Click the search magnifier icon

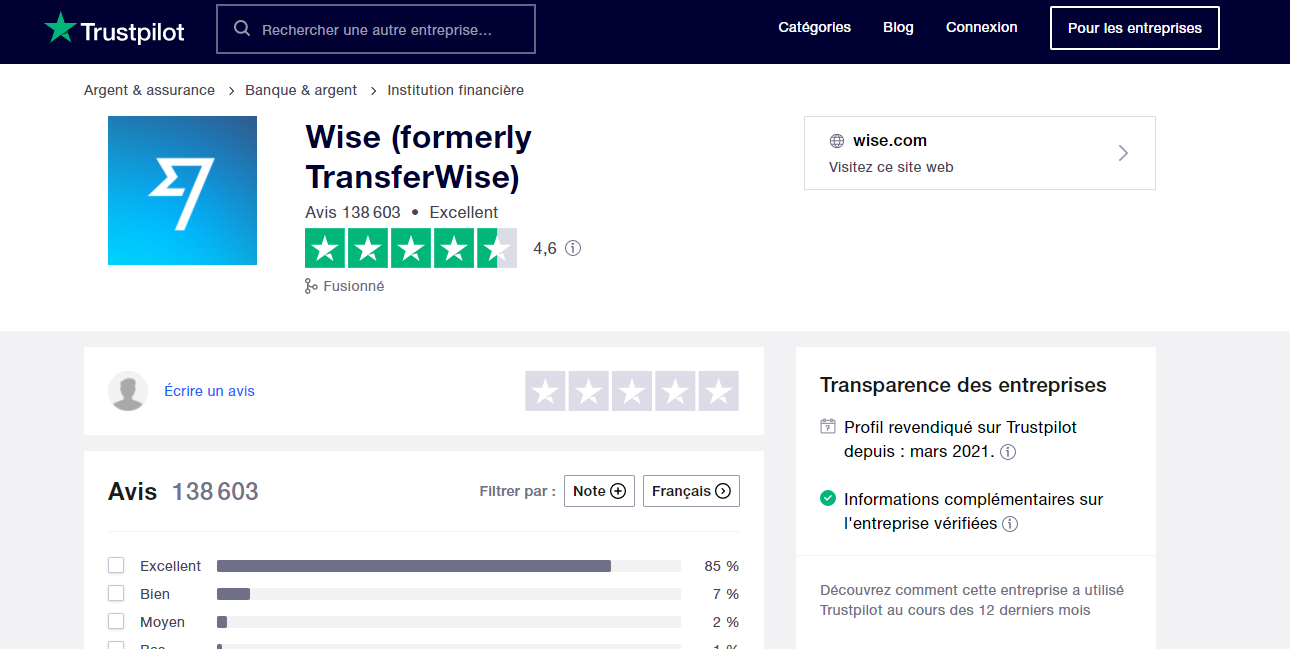coord(242,29)
